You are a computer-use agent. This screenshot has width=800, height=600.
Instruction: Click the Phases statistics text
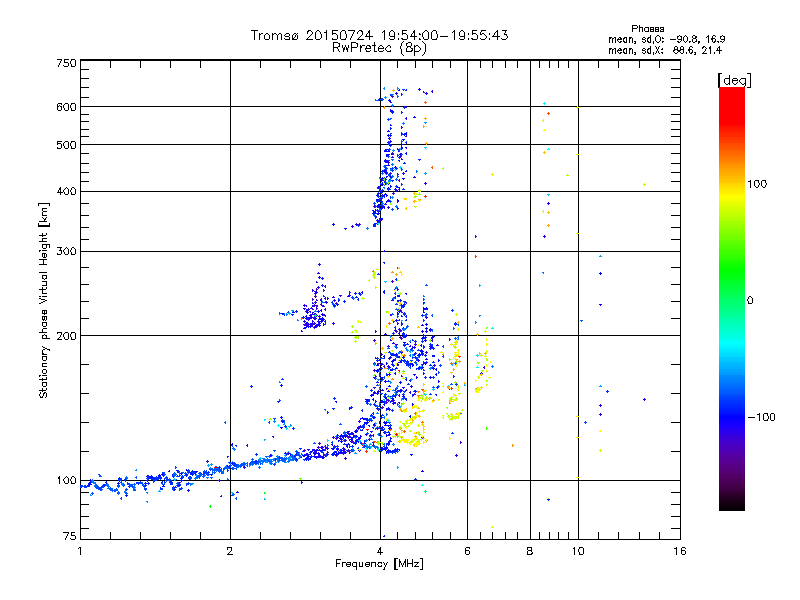pyautogui.click(x=666, y=40)
